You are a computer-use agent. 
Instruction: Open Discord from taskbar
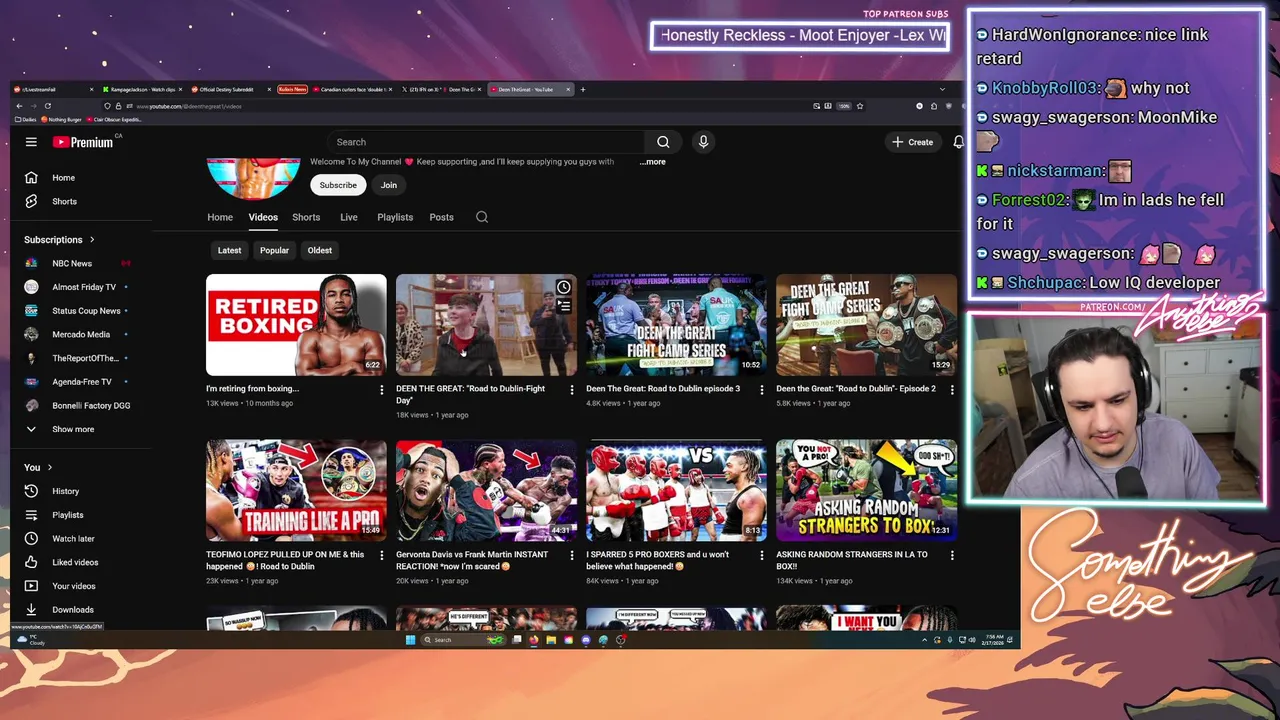586,640
